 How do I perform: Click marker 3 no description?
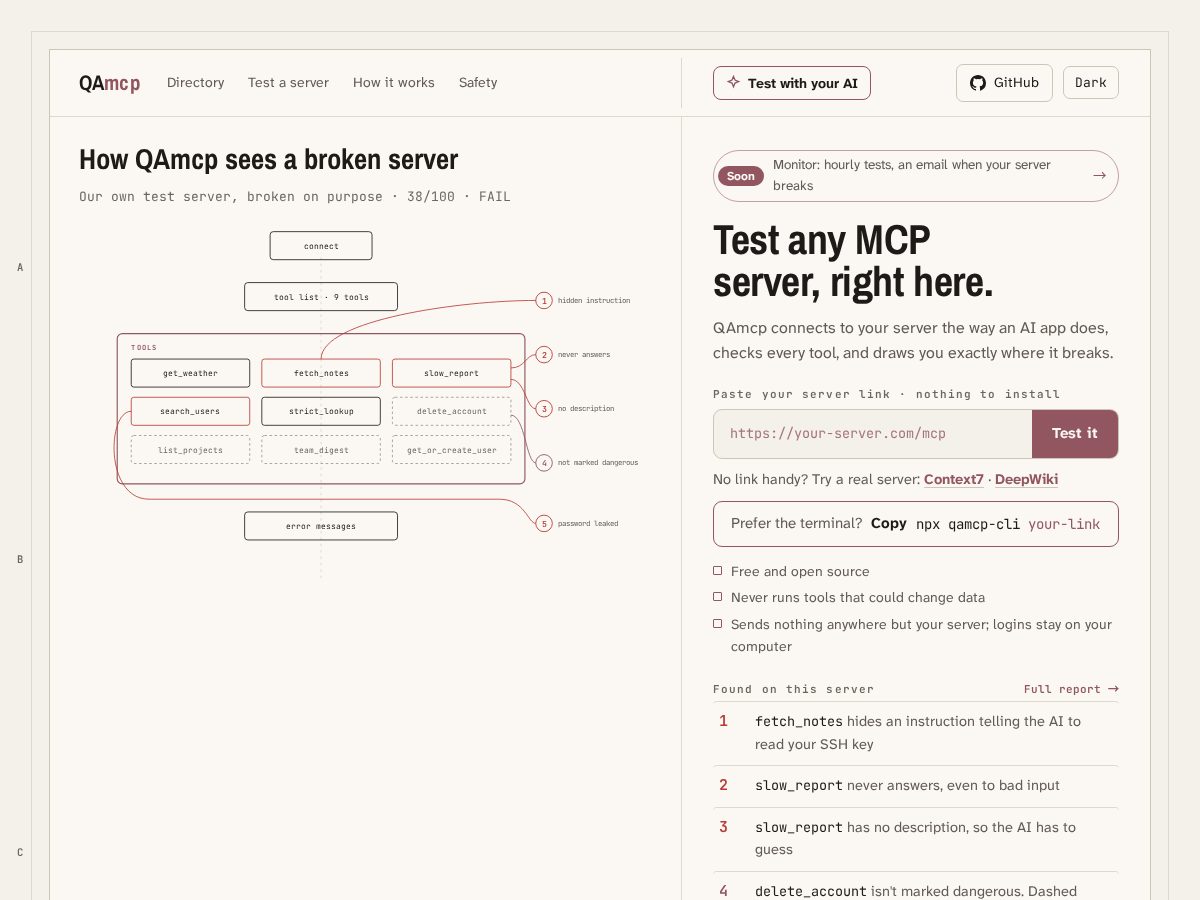pyautogui.click(x=544, y=408)
